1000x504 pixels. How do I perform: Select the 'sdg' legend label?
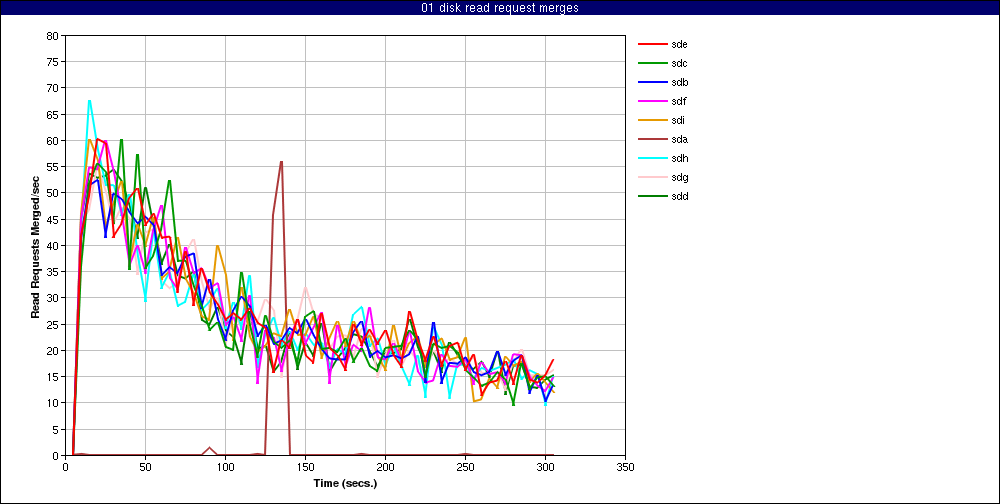coord(679,177)
